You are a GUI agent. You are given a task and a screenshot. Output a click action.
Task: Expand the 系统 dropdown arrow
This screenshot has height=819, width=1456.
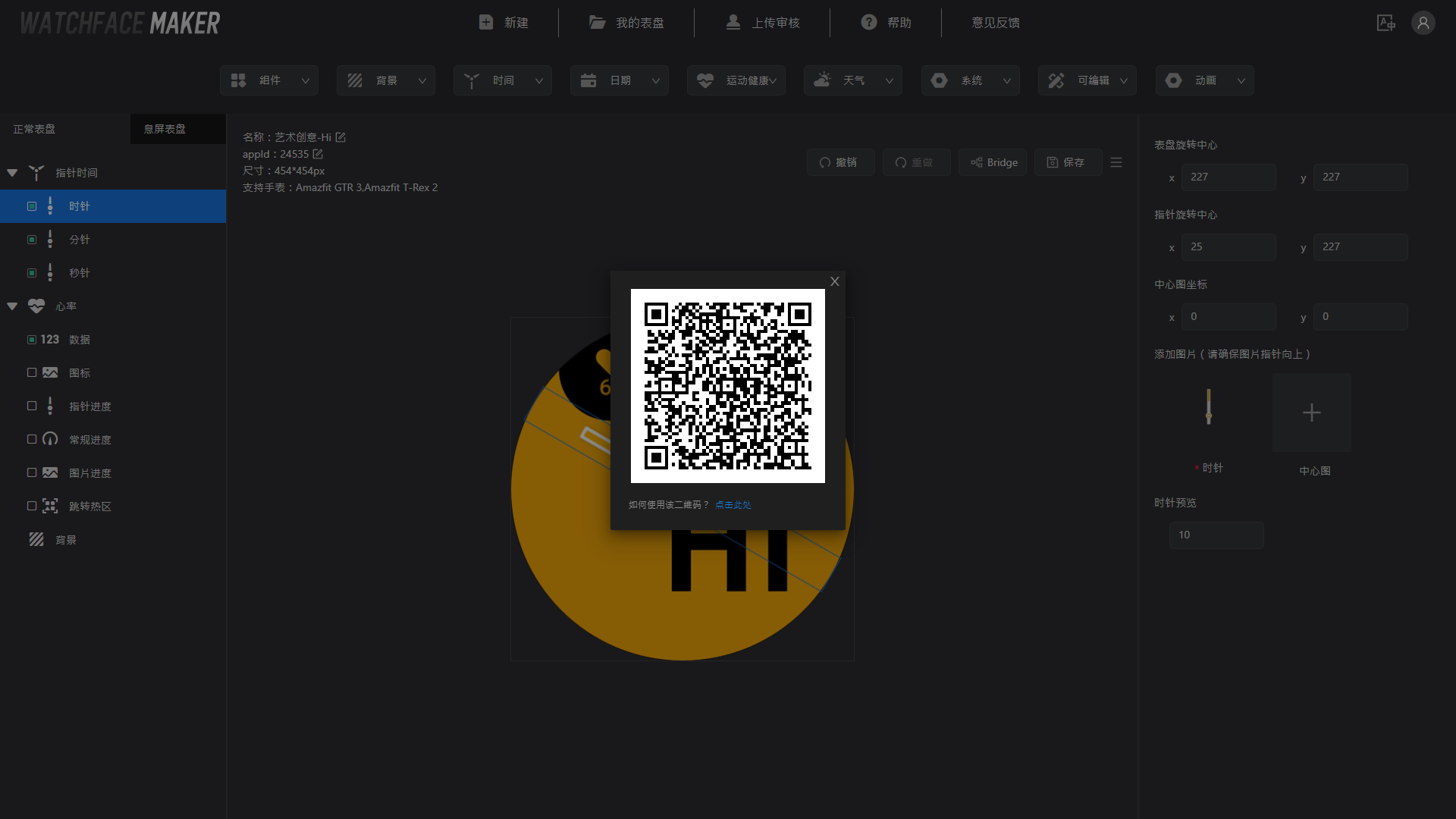[1007, 80]
